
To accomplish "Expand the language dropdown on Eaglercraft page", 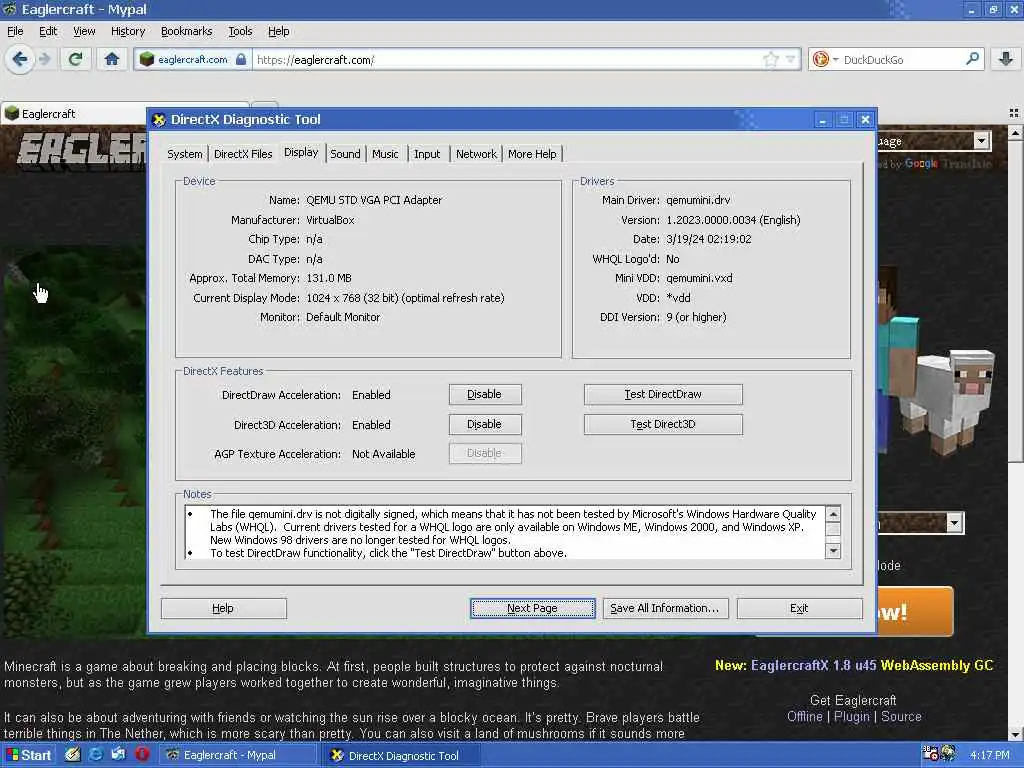I will coord(981,141).
